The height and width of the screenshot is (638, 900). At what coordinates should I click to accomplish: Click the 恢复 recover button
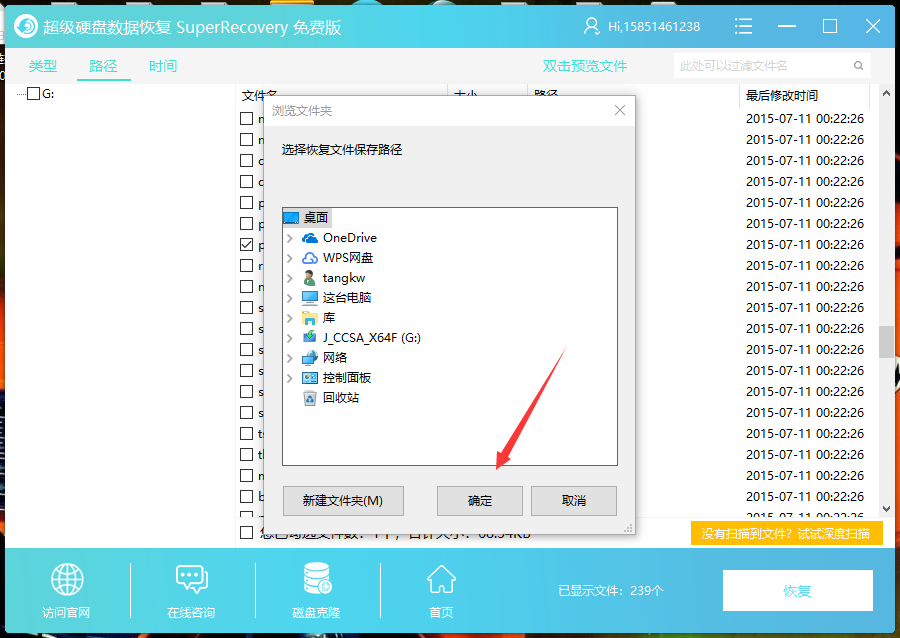[x=798, y=590]
